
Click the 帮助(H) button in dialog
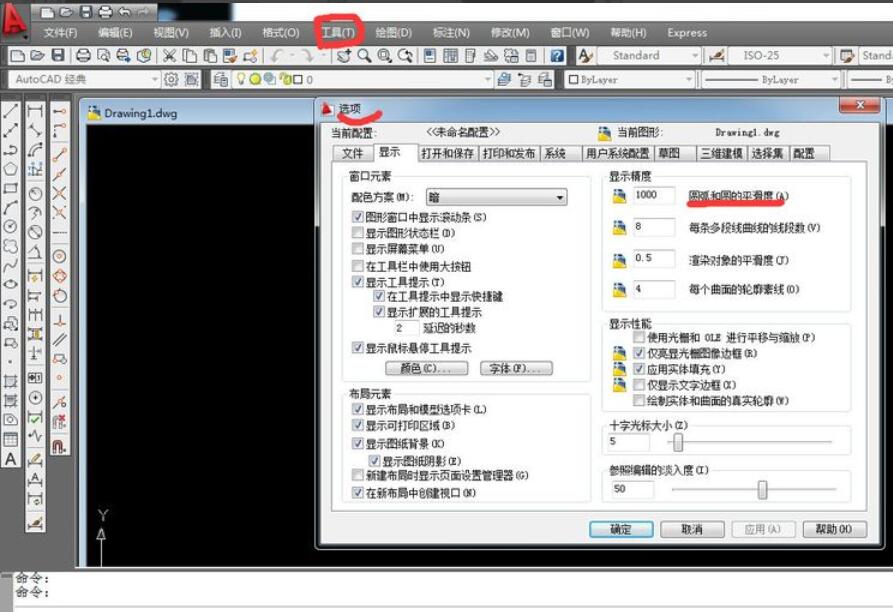tap(834, 529)
